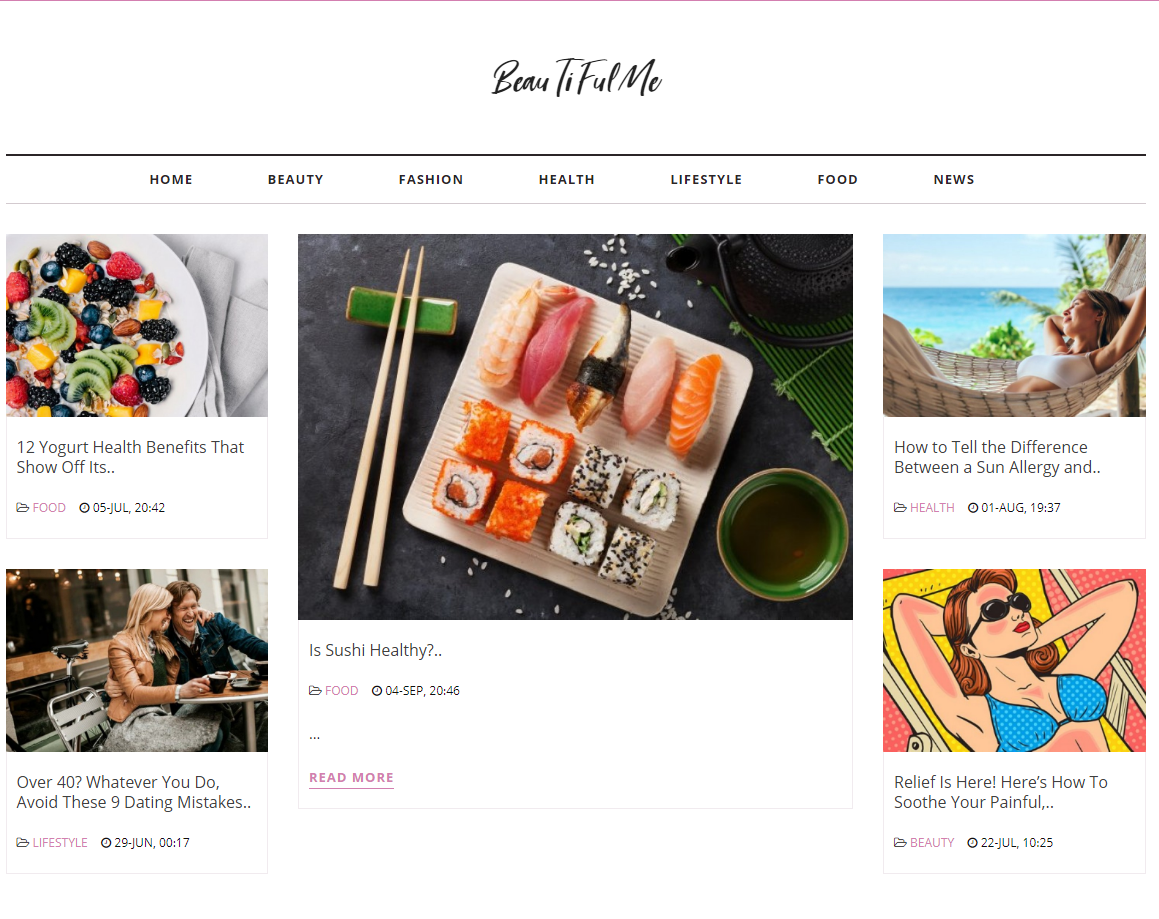Click clock icon next to 04-SEP date
Screen dimensions: 1159x919
coord(377,691)
